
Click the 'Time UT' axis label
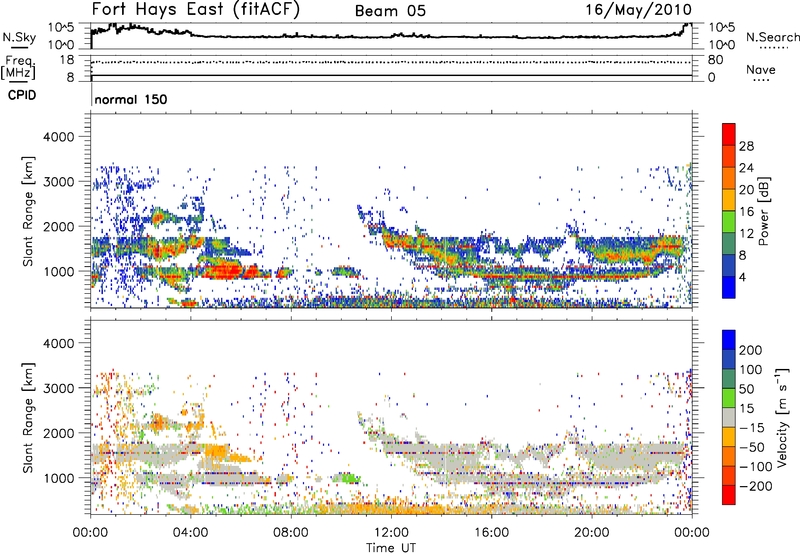point(391,547)
